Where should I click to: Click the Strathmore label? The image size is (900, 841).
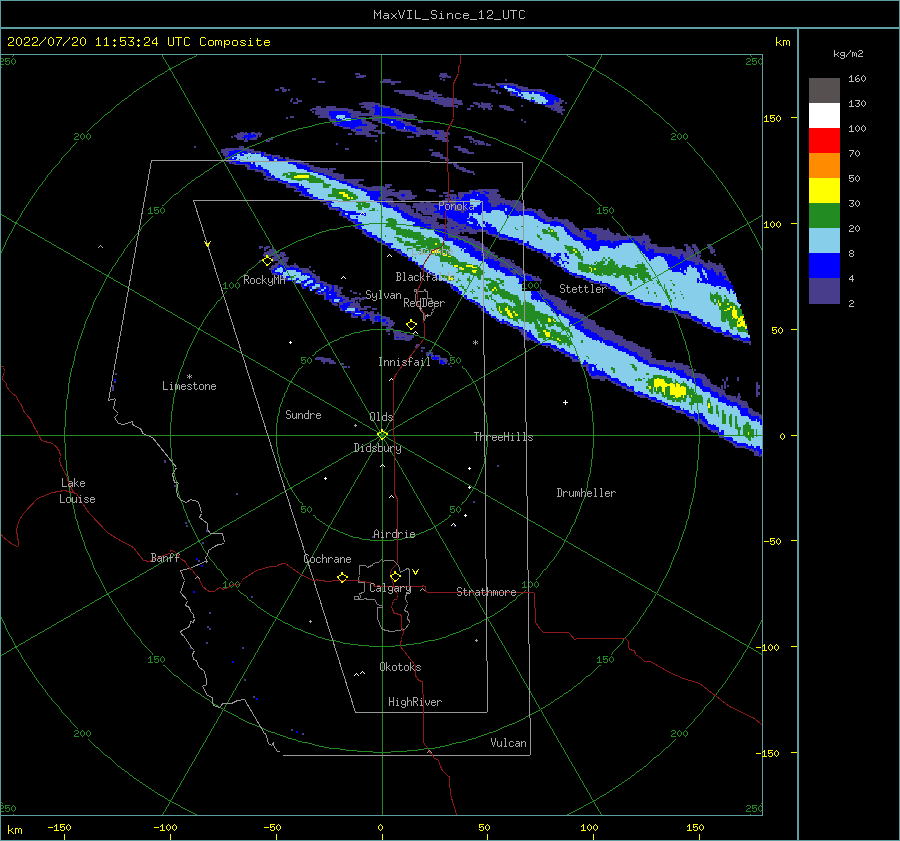pyautogui.click(x=486, y=592)
